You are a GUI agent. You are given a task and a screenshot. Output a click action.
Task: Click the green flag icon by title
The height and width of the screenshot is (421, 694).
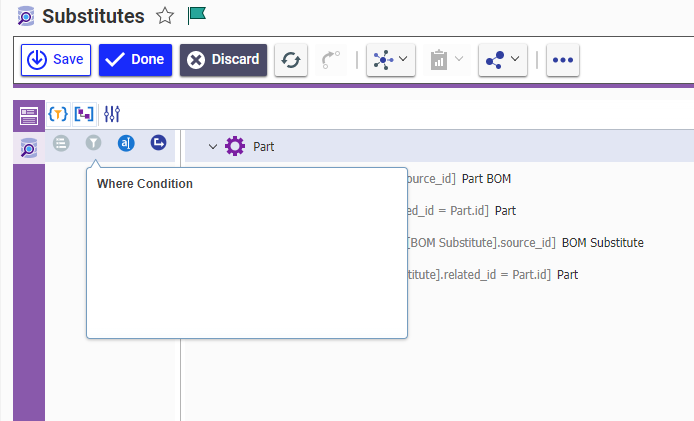(x=197, y=16)
